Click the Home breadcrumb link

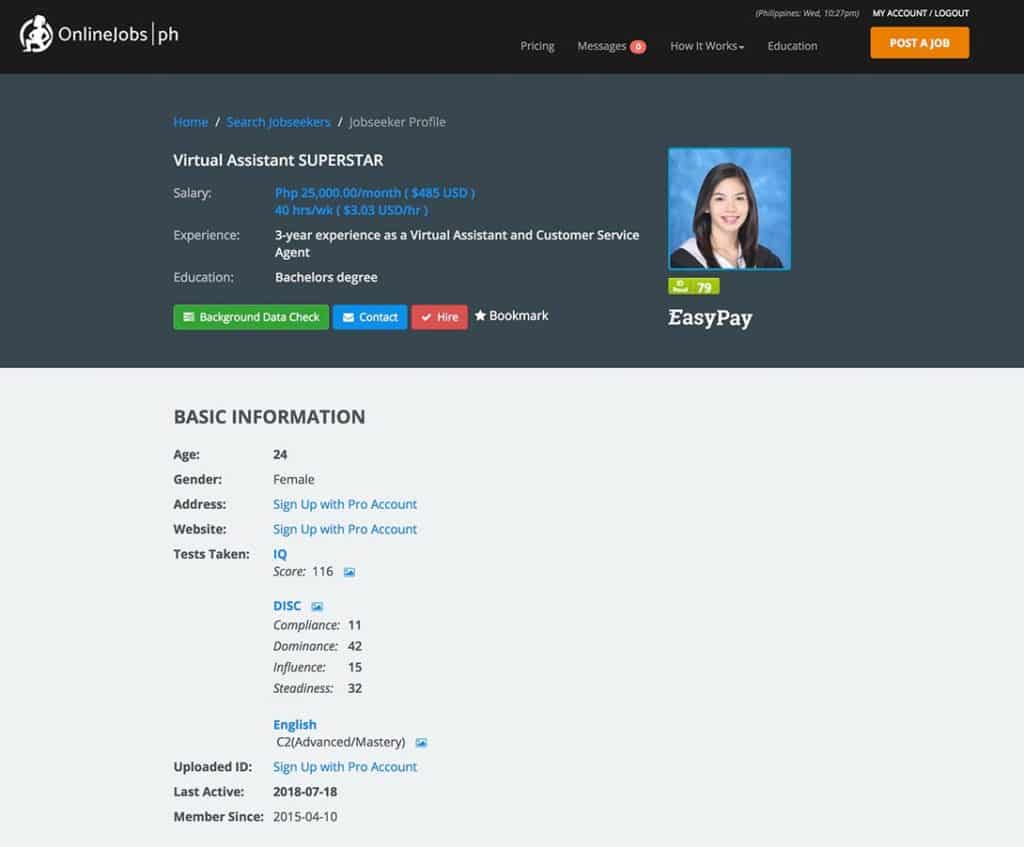point(190,121)
